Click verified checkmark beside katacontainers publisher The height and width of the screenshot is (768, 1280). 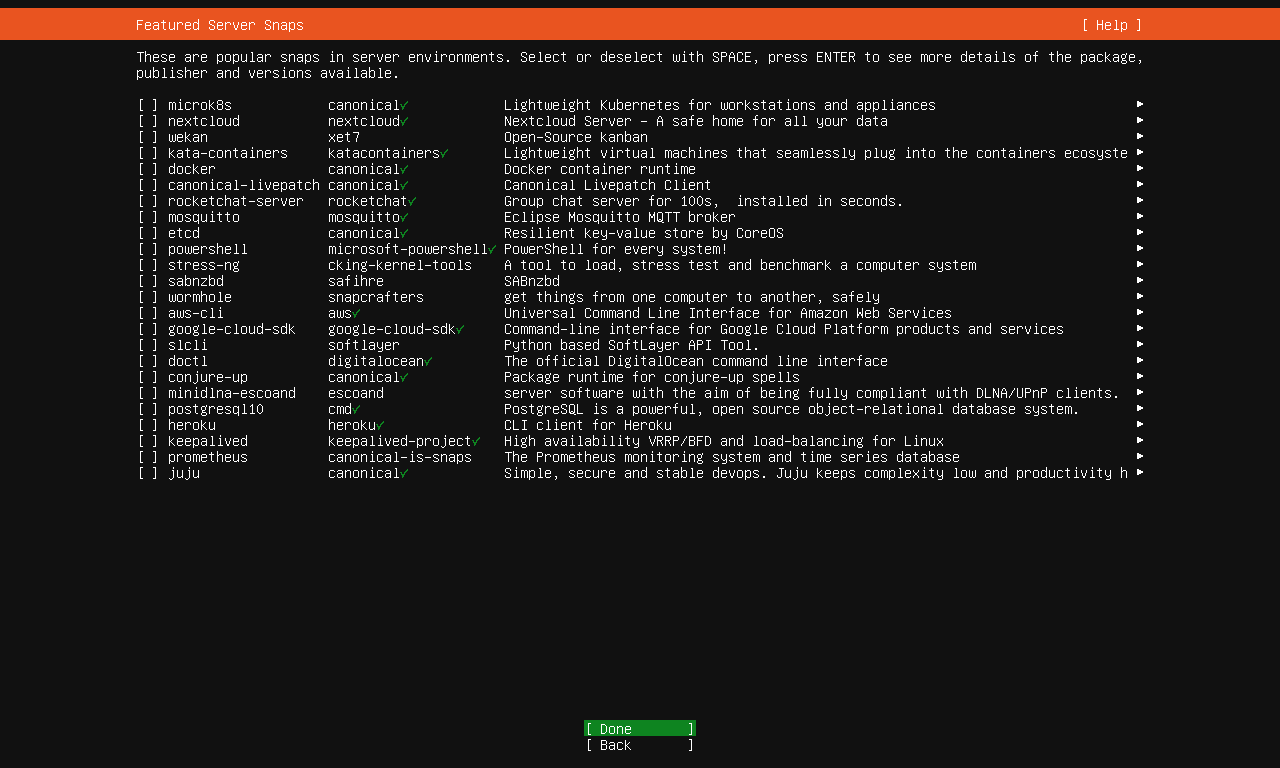(444, 153)
